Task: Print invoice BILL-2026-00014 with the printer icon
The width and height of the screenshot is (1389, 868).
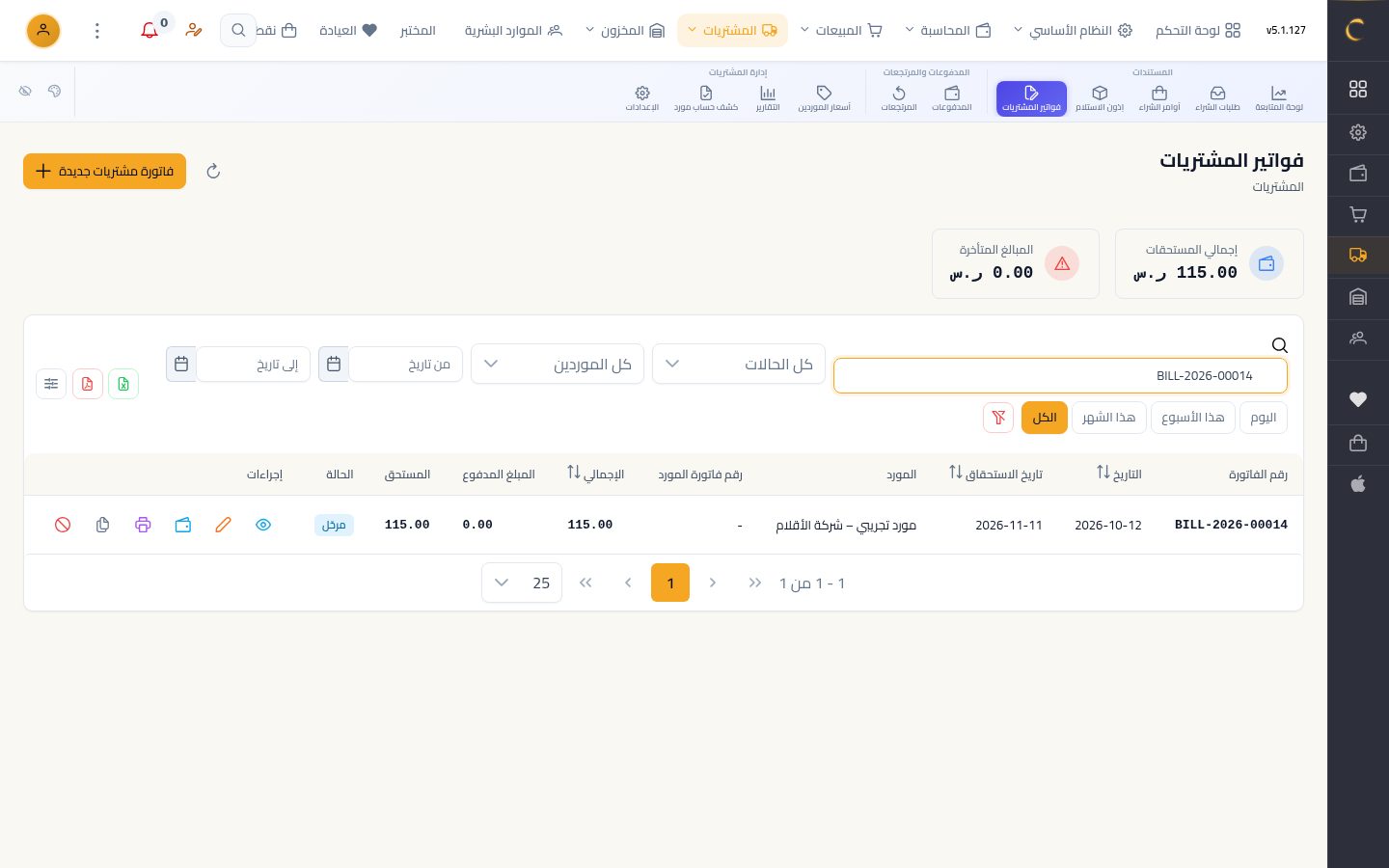Action: (143, 525)
